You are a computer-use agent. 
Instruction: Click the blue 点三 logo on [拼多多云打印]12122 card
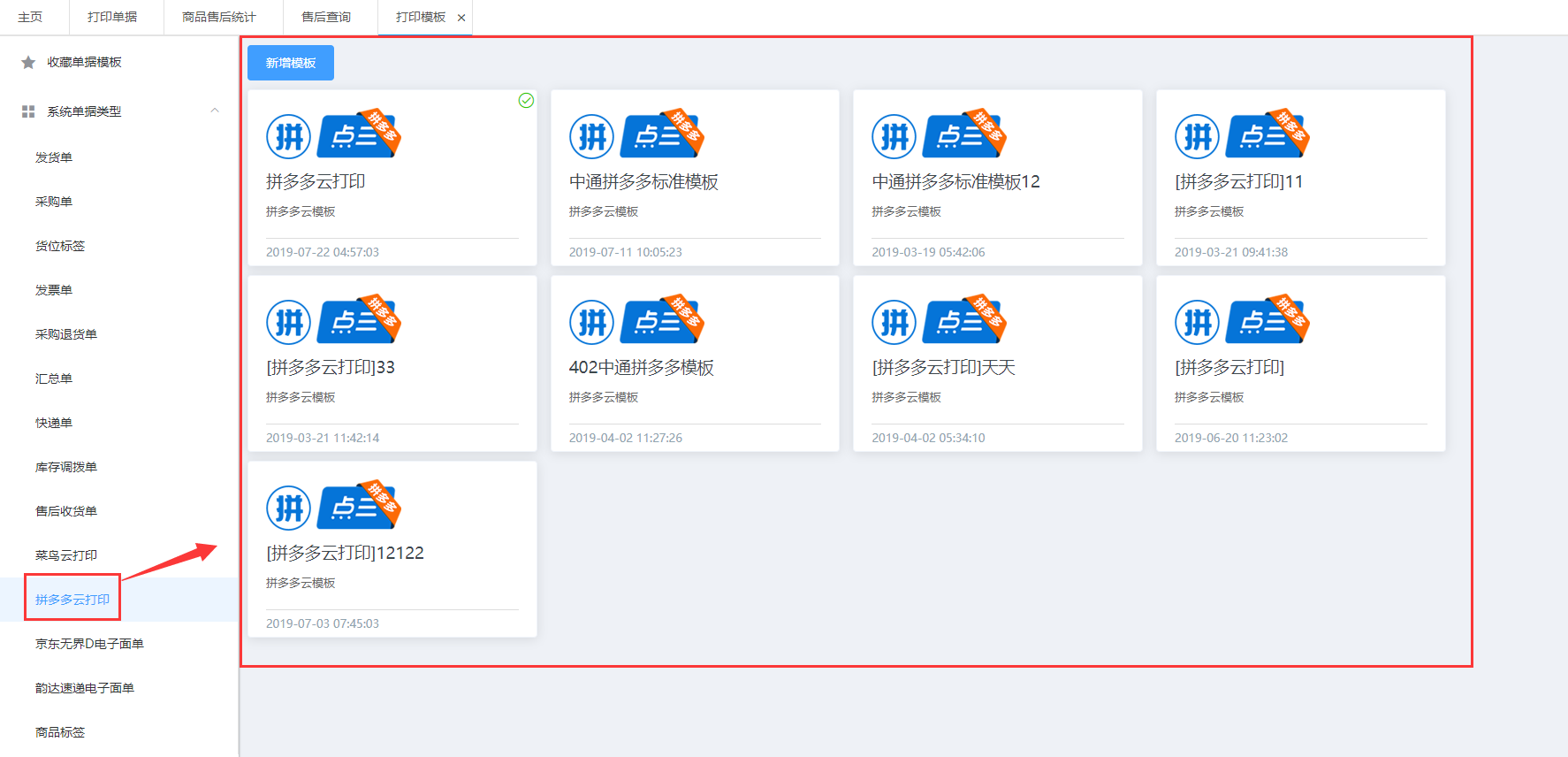pos(359,506)
